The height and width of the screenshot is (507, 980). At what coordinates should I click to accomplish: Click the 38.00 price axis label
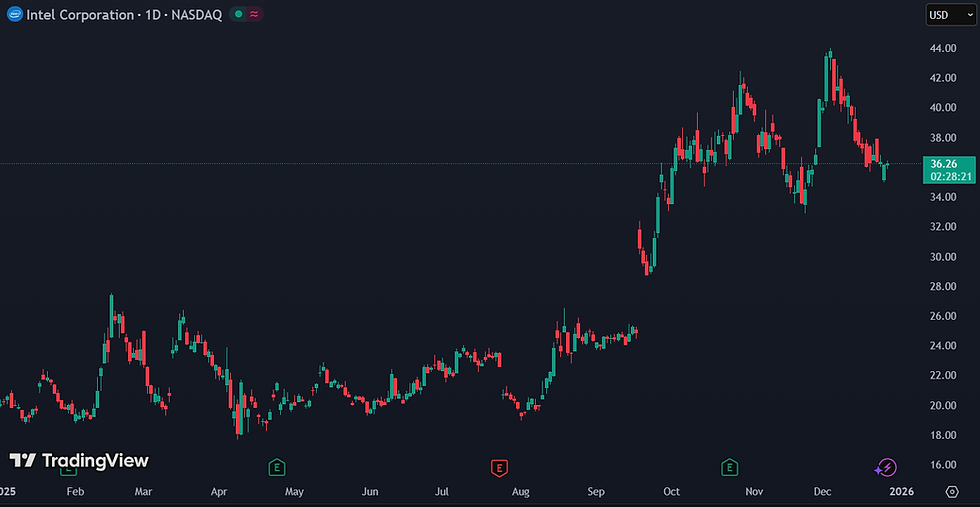942,138
